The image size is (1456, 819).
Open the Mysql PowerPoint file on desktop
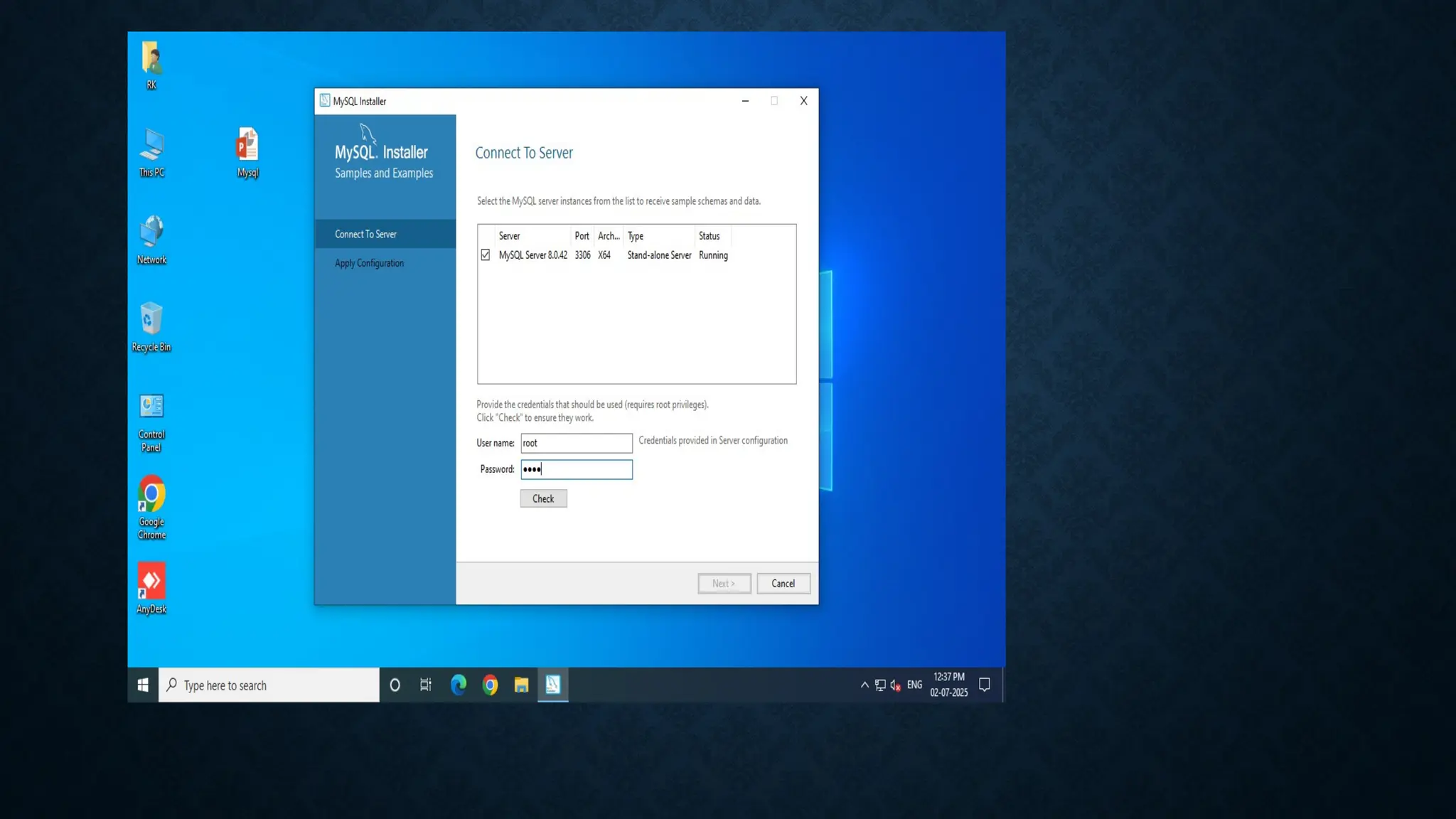(247, 147)
